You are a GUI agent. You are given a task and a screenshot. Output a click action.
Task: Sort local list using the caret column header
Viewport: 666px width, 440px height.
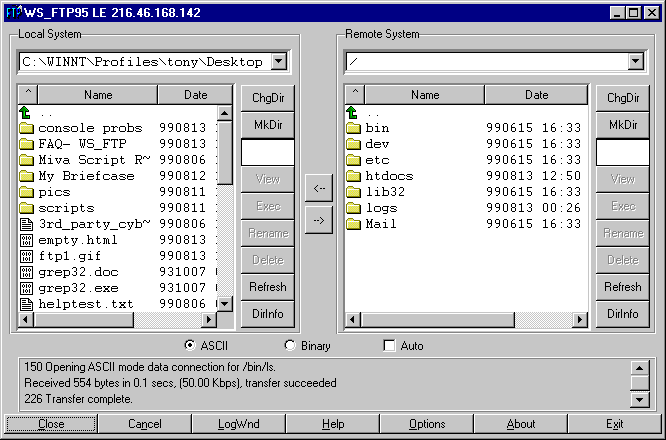point(28,94)
